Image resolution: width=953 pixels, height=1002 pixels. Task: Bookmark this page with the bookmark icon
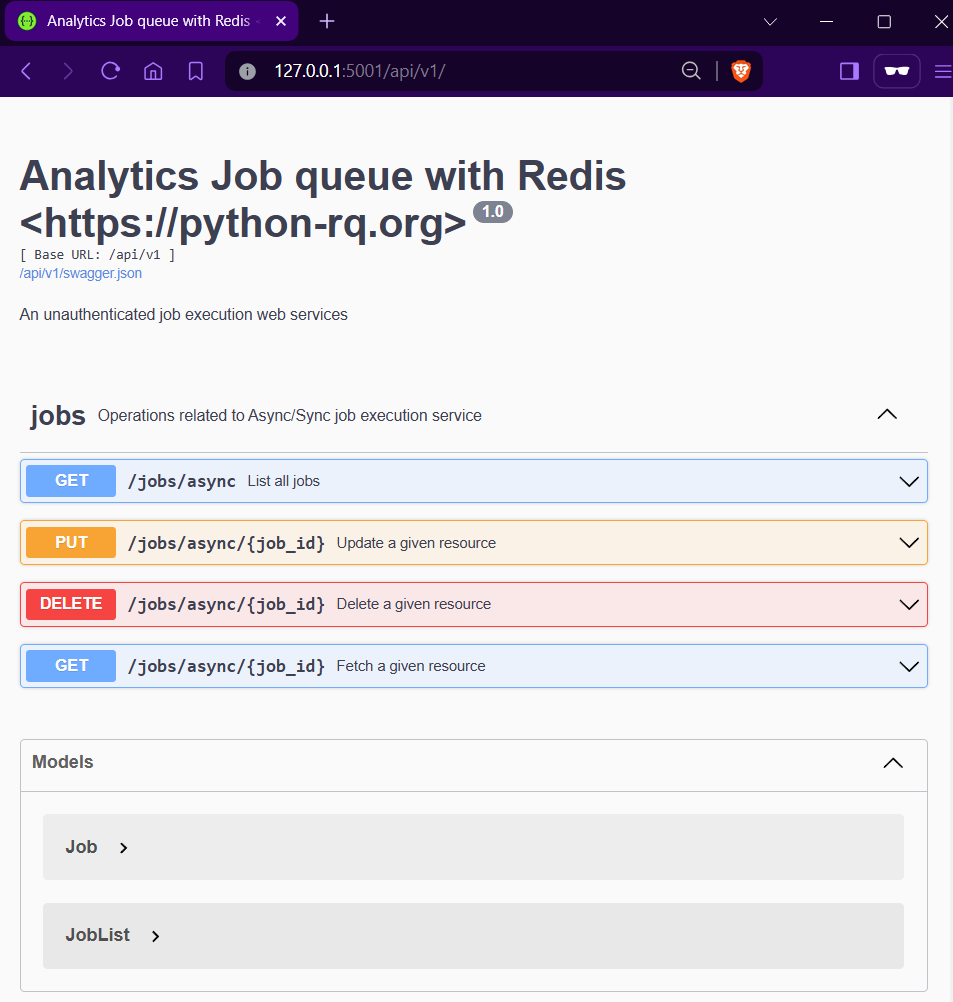[196, 71]
